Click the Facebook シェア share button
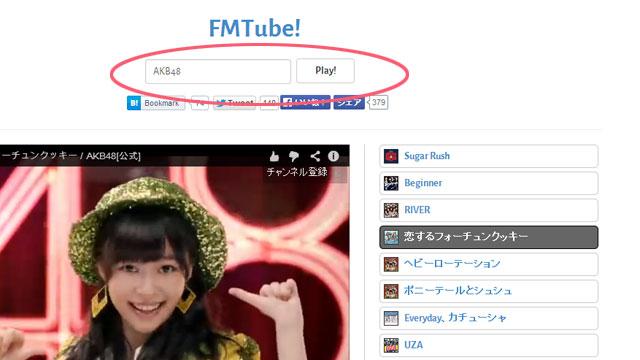Screen dimensions: 640x360 [349, 102]
